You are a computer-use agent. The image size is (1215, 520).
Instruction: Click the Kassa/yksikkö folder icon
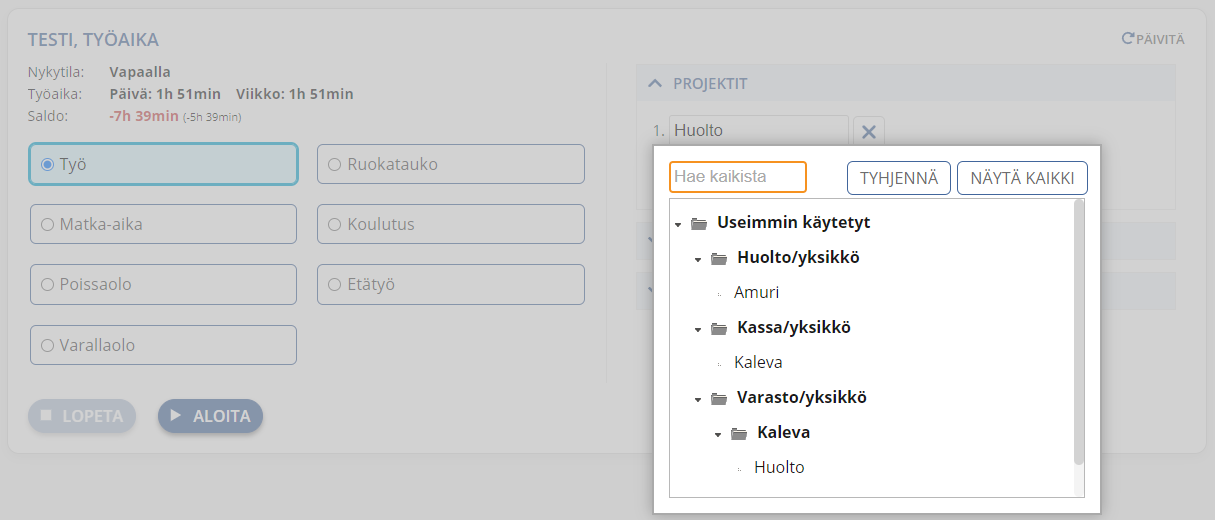click(719, 328)
